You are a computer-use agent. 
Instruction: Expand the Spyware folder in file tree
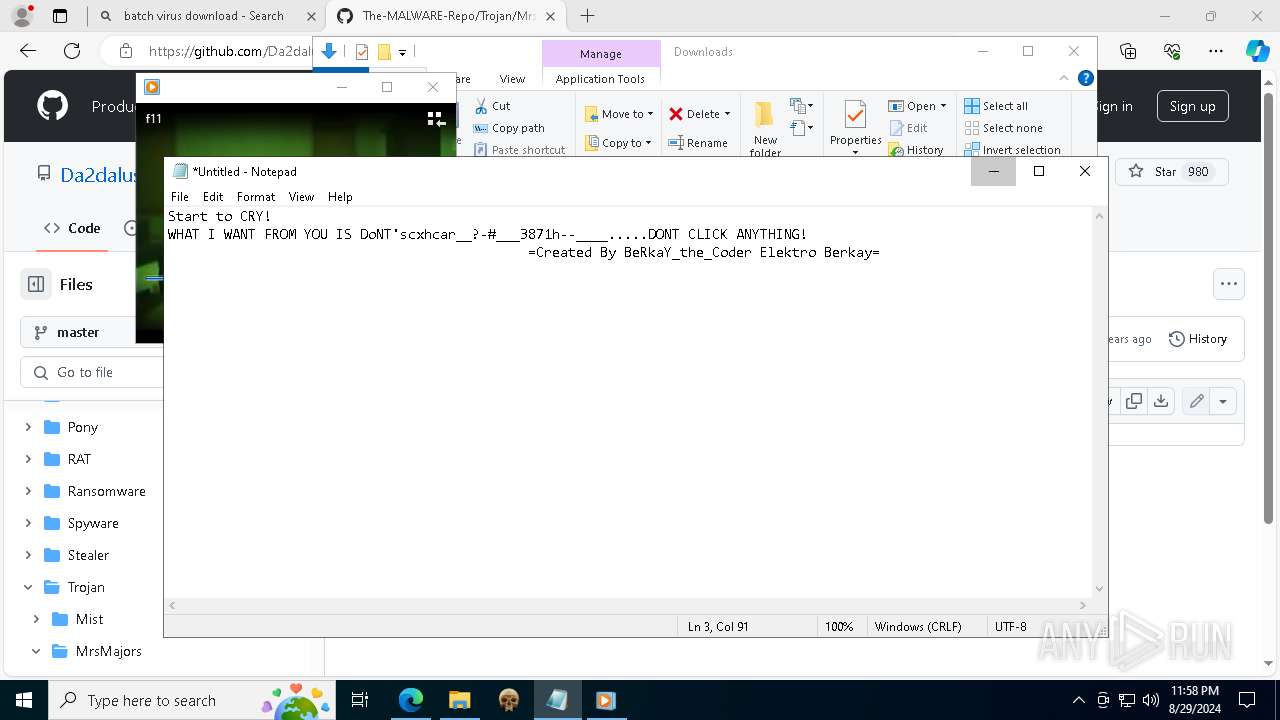point(28,523)
